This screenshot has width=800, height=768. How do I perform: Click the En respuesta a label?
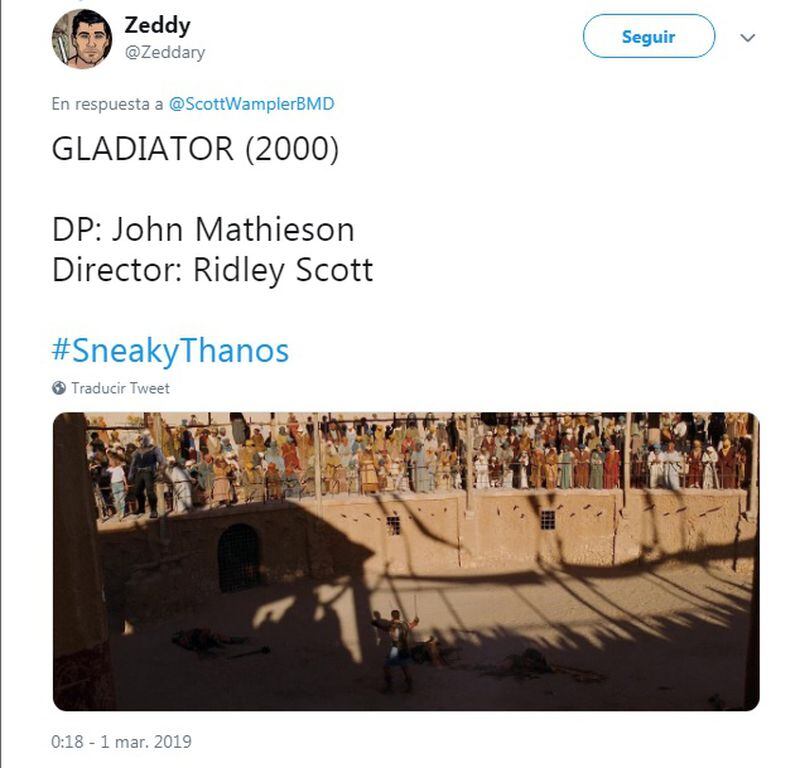click(x=107, y=104)
